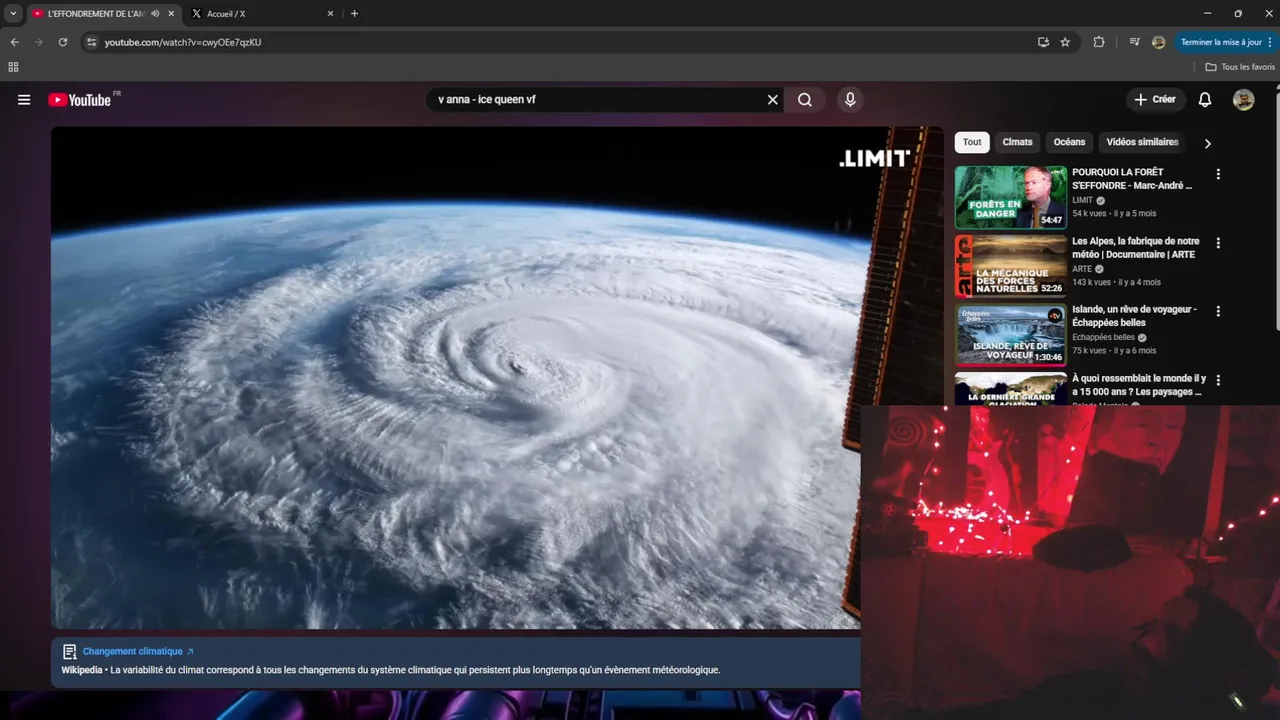1280x720 pixels.
Task: Click the .LIMIT channel watermark
Action: 874,158
